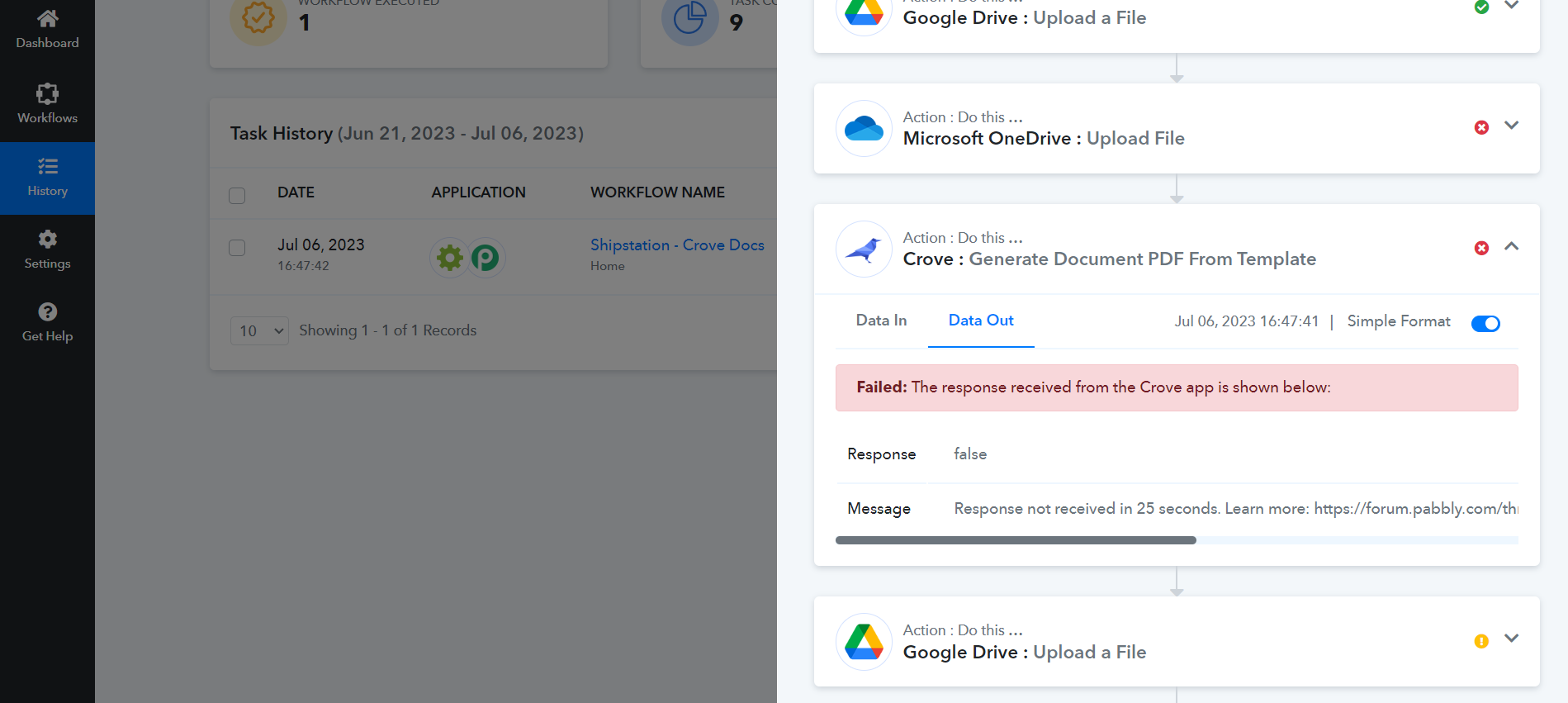Click the horizontal scrollbar under Message row

pyautogui.click(x=1016, y=540)
